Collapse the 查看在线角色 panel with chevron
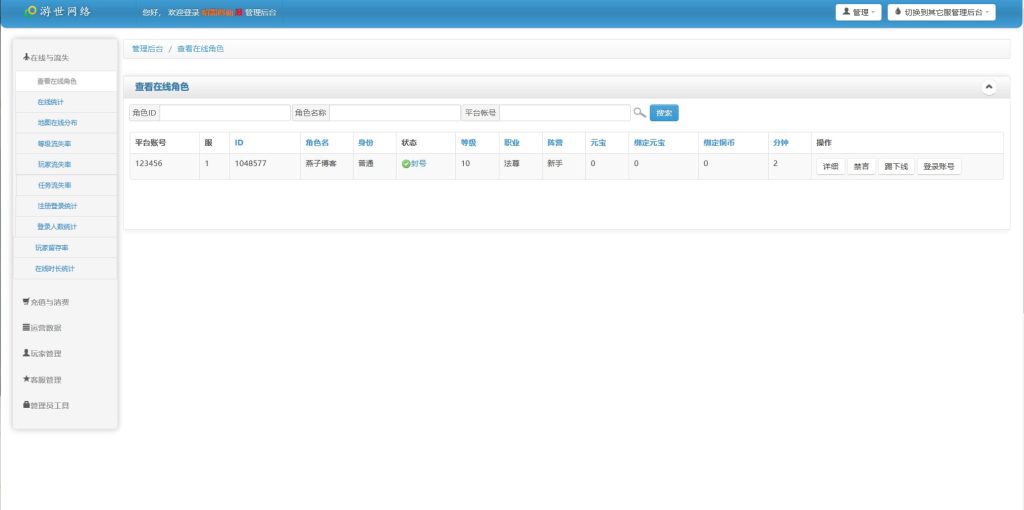This screenshot has height=510, width=1024. [989, 87]
